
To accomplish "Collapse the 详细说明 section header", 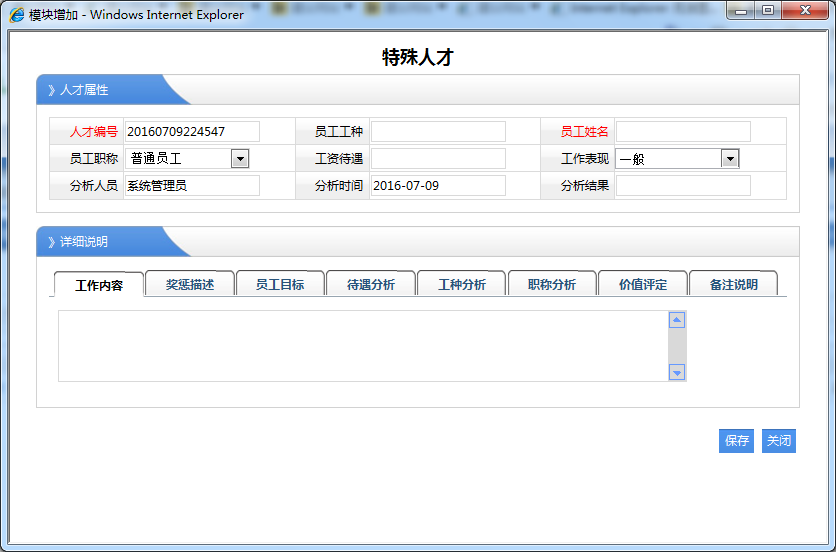I will (51, 242).
